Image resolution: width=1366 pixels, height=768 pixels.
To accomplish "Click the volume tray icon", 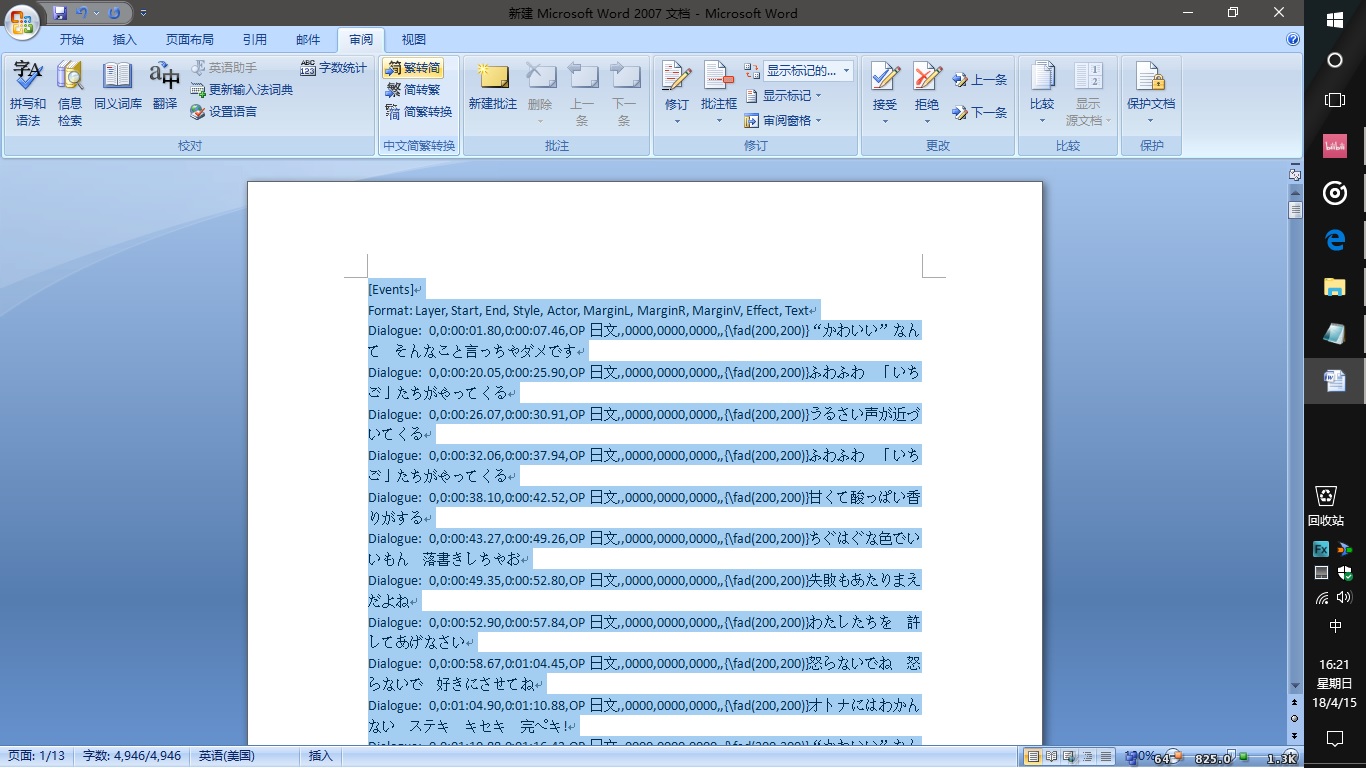I will point(1345,598).
